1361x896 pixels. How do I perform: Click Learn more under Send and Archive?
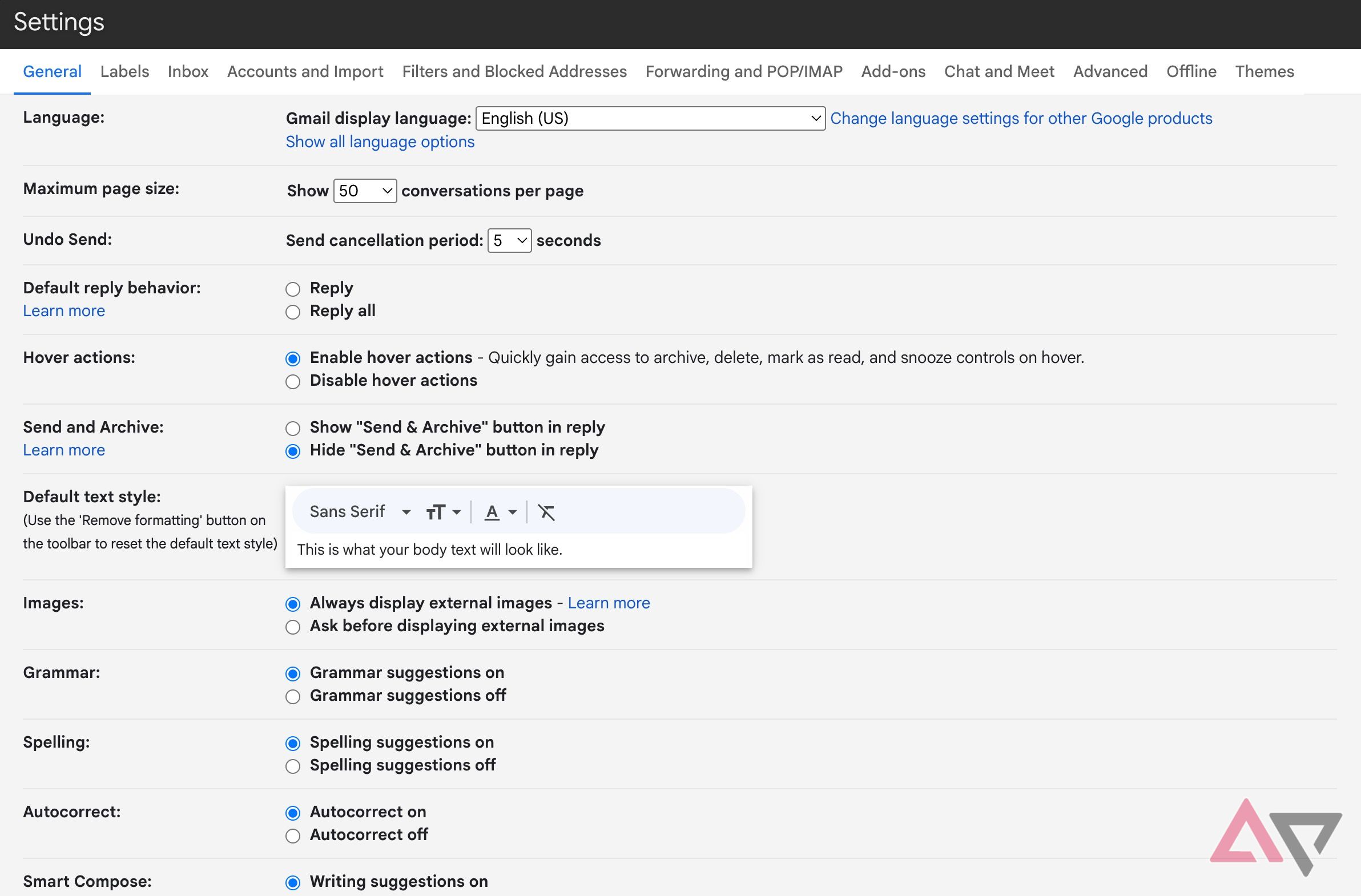pyautogui.click(x=64, y=450)
